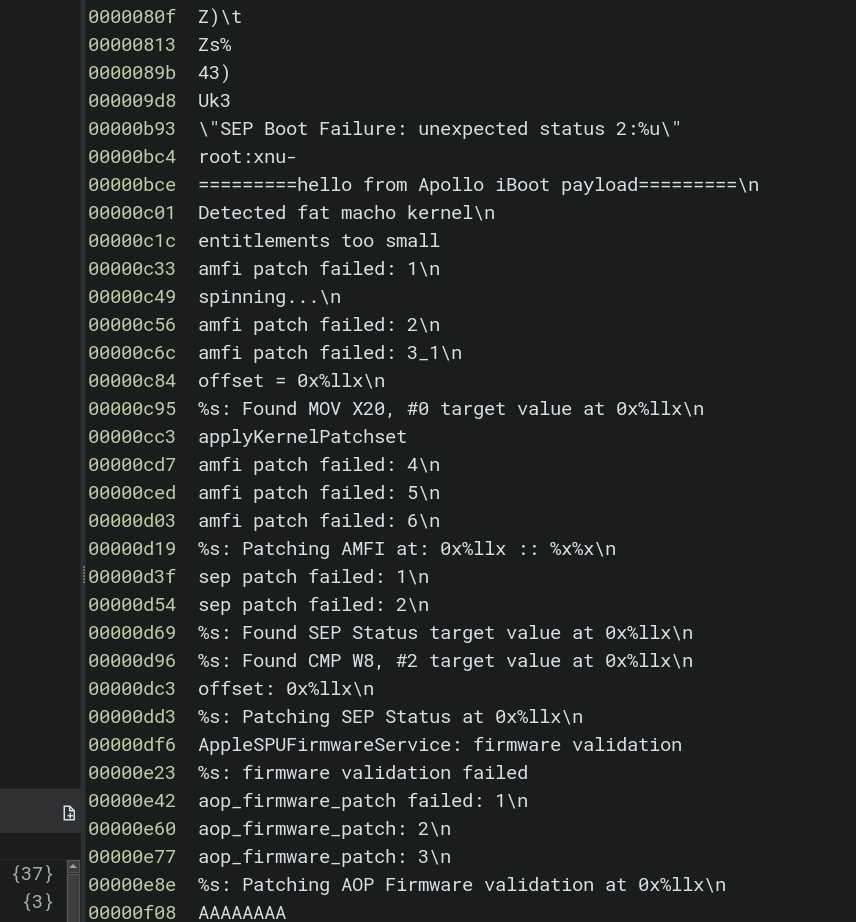Viewport: 856px width, 922px height.
Task: Click the scroll up arrow in left panel
Action: (x=73, y=867)
